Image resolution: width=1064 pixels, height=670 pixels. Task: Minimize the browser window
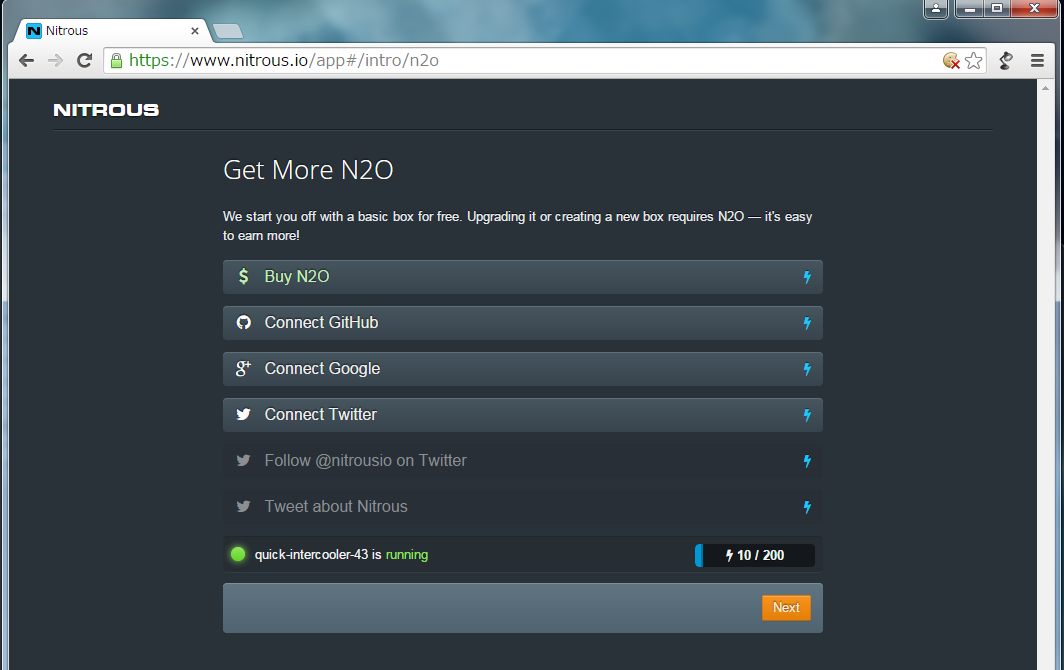click(x=970, y=9)
